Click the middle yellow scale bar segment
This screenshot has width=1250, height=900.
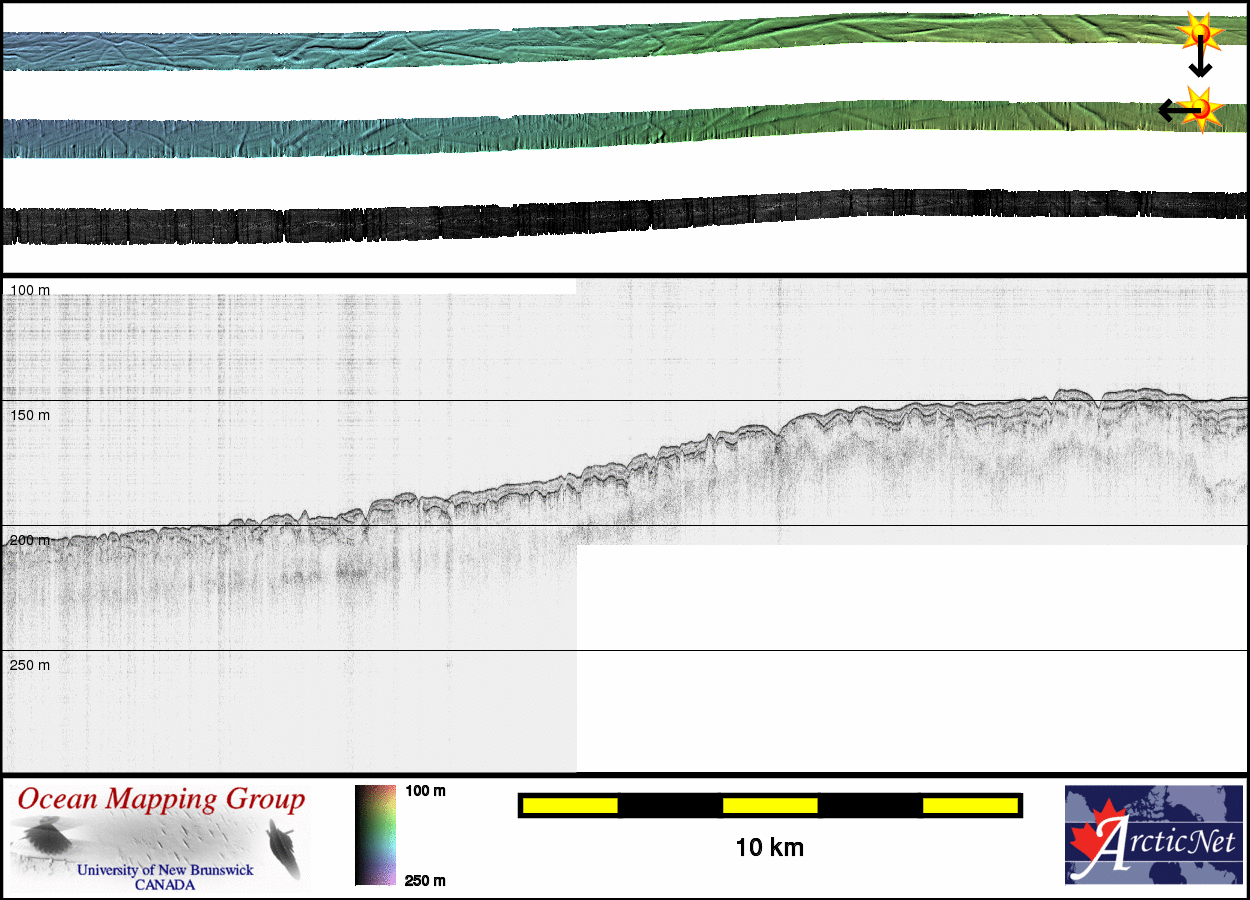tap(770, 805)
